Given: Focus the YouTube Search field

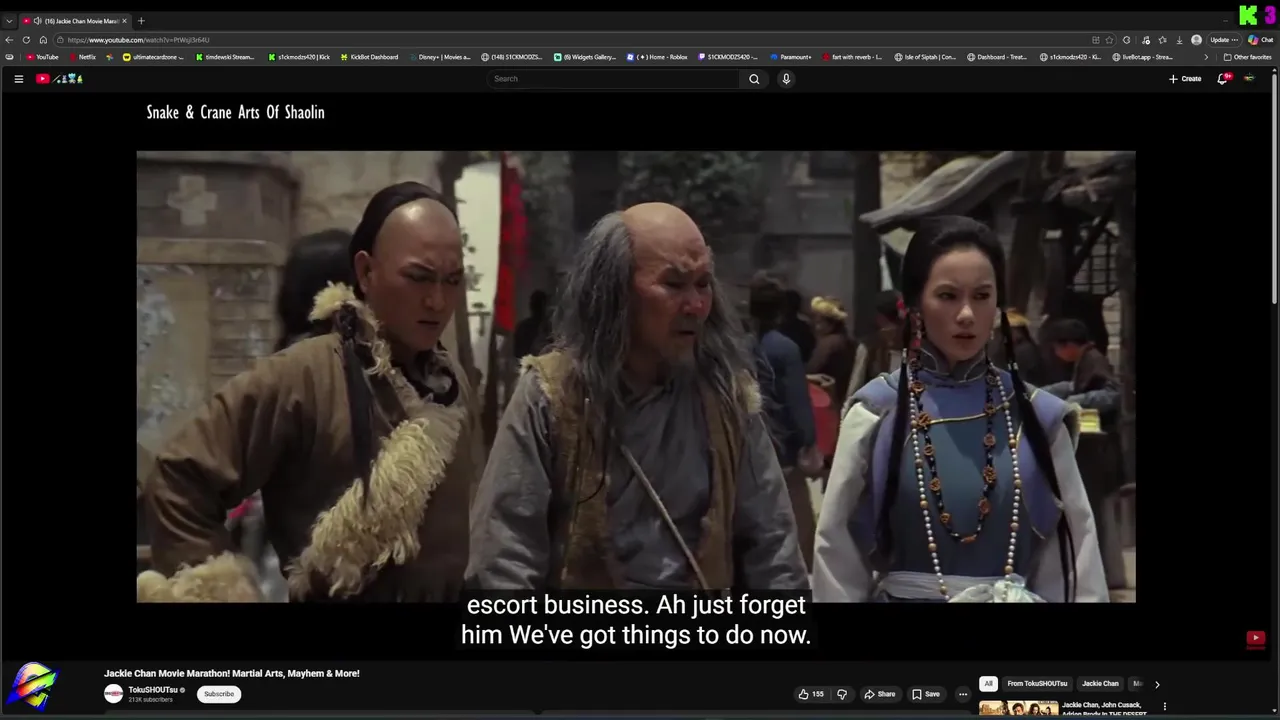Looking at the screenshot, I should click(x=614, y=79).
